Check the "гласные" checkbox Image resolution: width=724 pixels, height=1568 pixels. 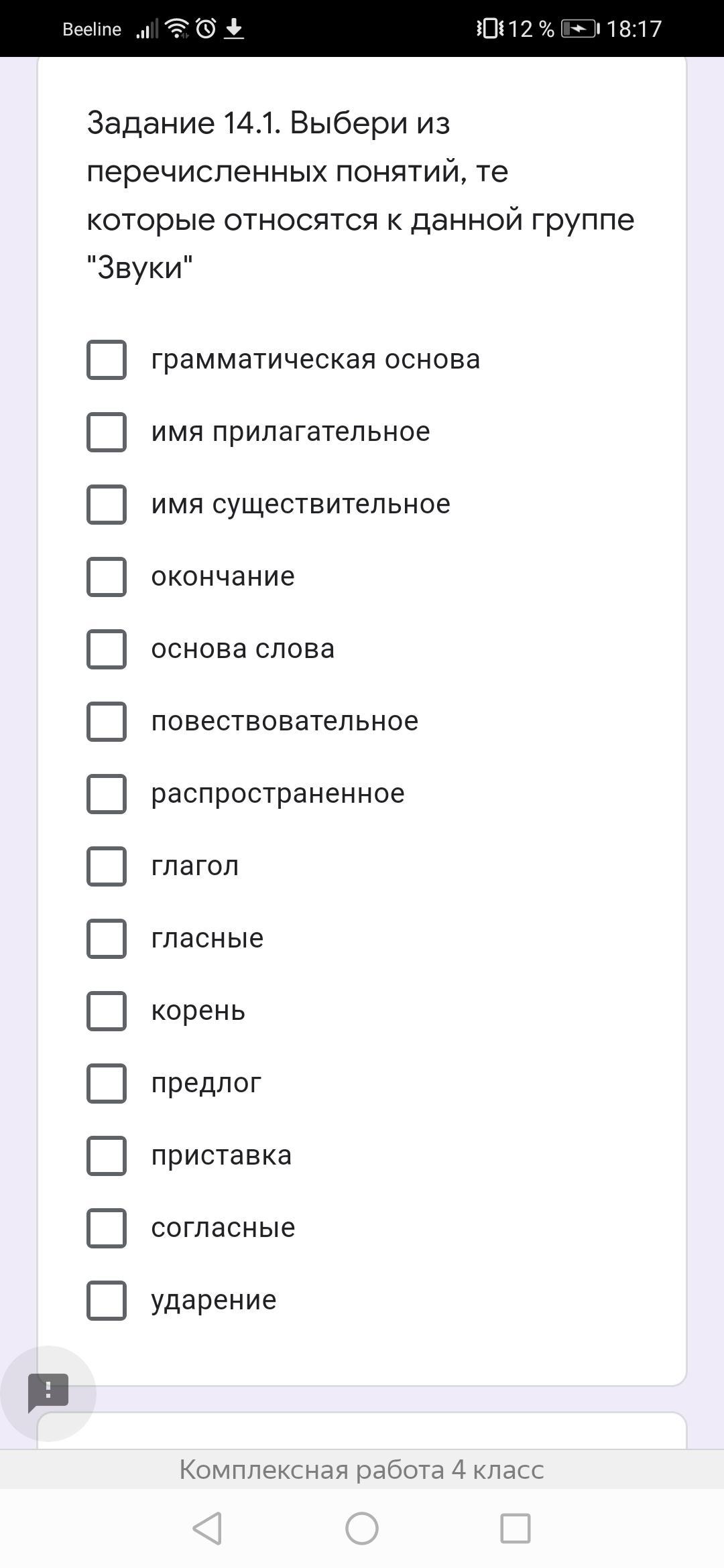[x=107, y=939]
